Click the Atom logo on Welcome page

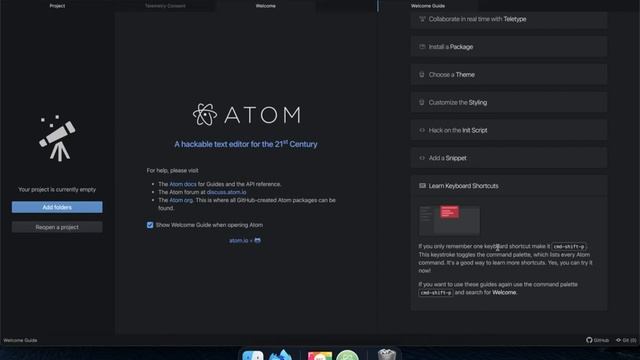coord(247,115)
